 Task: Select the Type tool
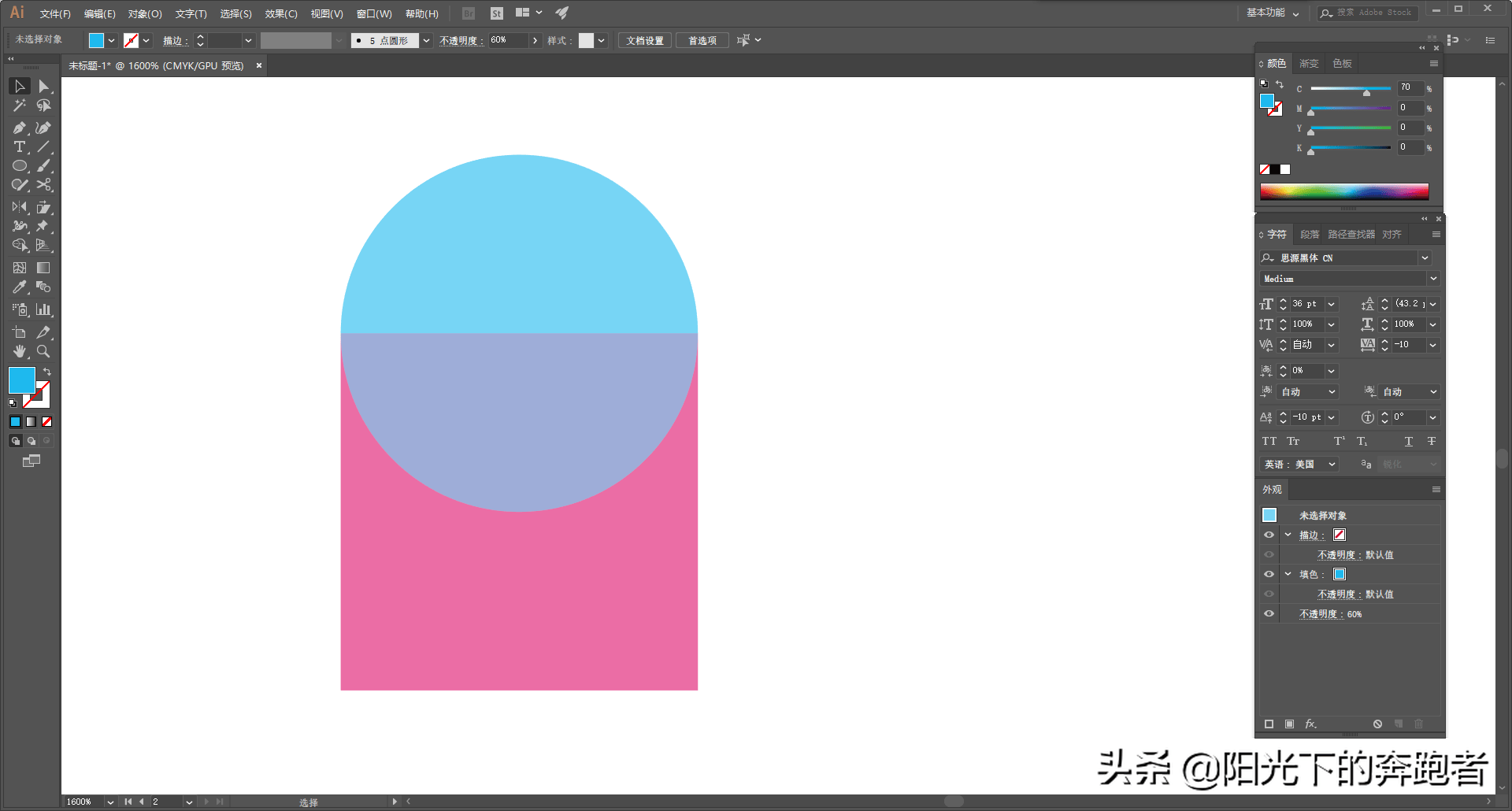pos(19,147)
